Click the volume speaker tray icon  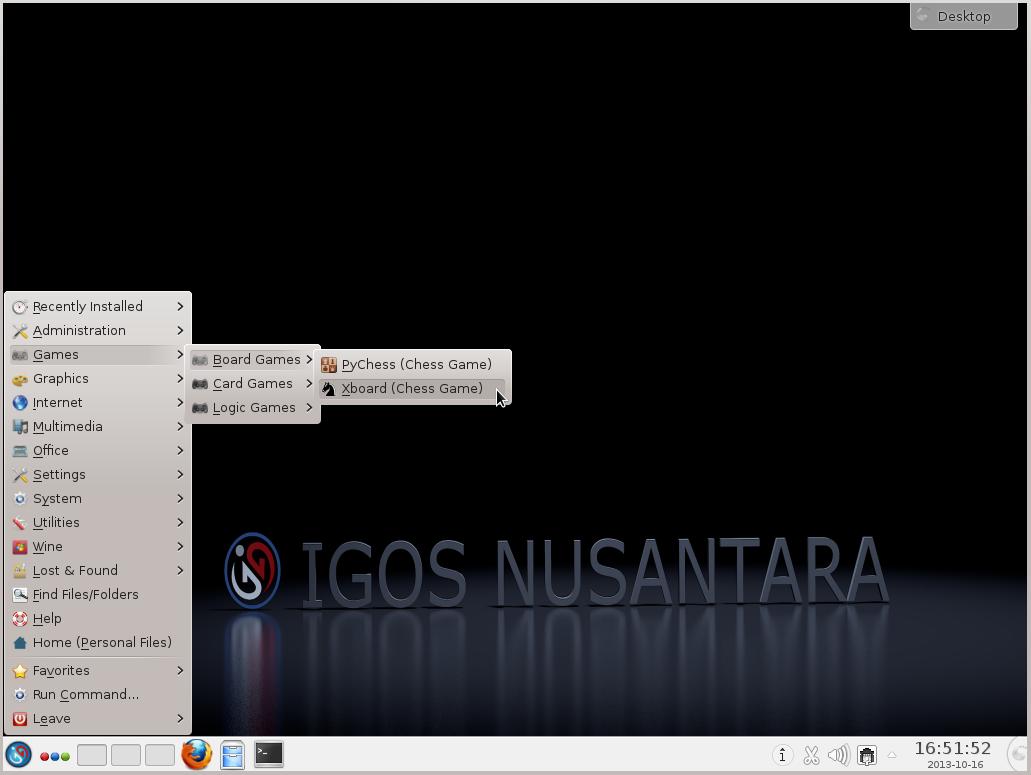pos(838,756)
